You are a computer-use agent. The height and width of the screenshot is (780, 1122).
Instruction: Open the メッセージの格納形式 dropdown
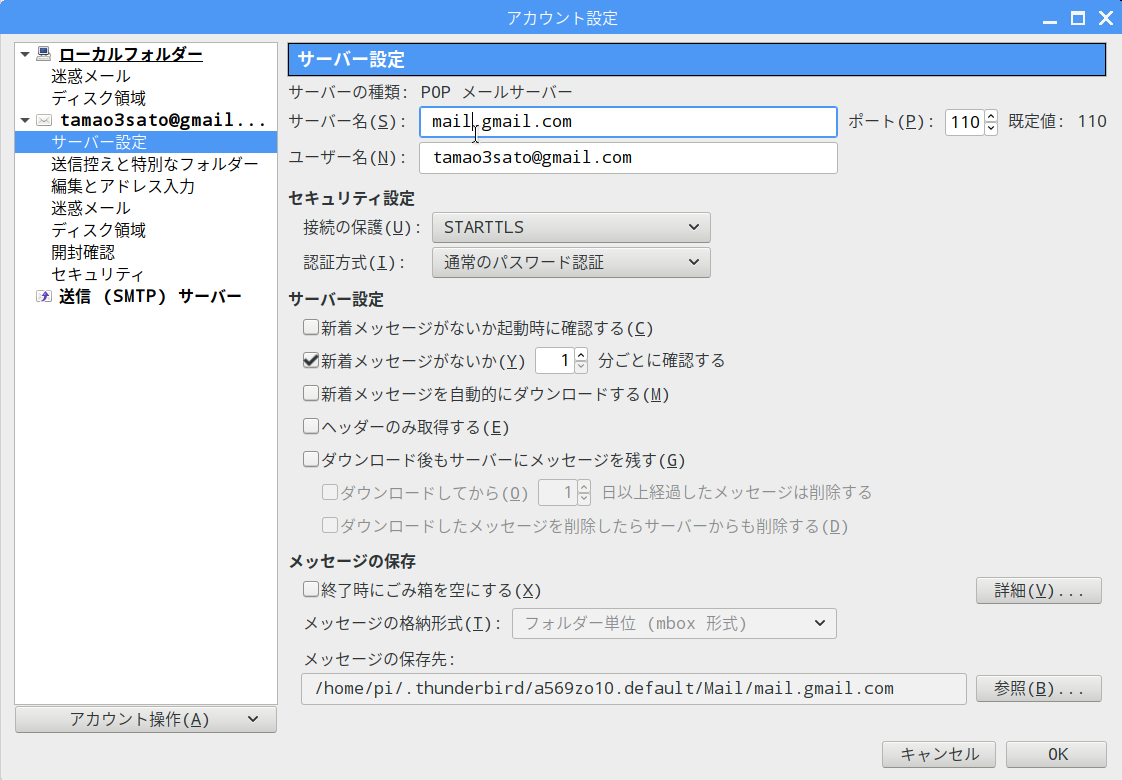pyautogui.click(x=674, y=623)
